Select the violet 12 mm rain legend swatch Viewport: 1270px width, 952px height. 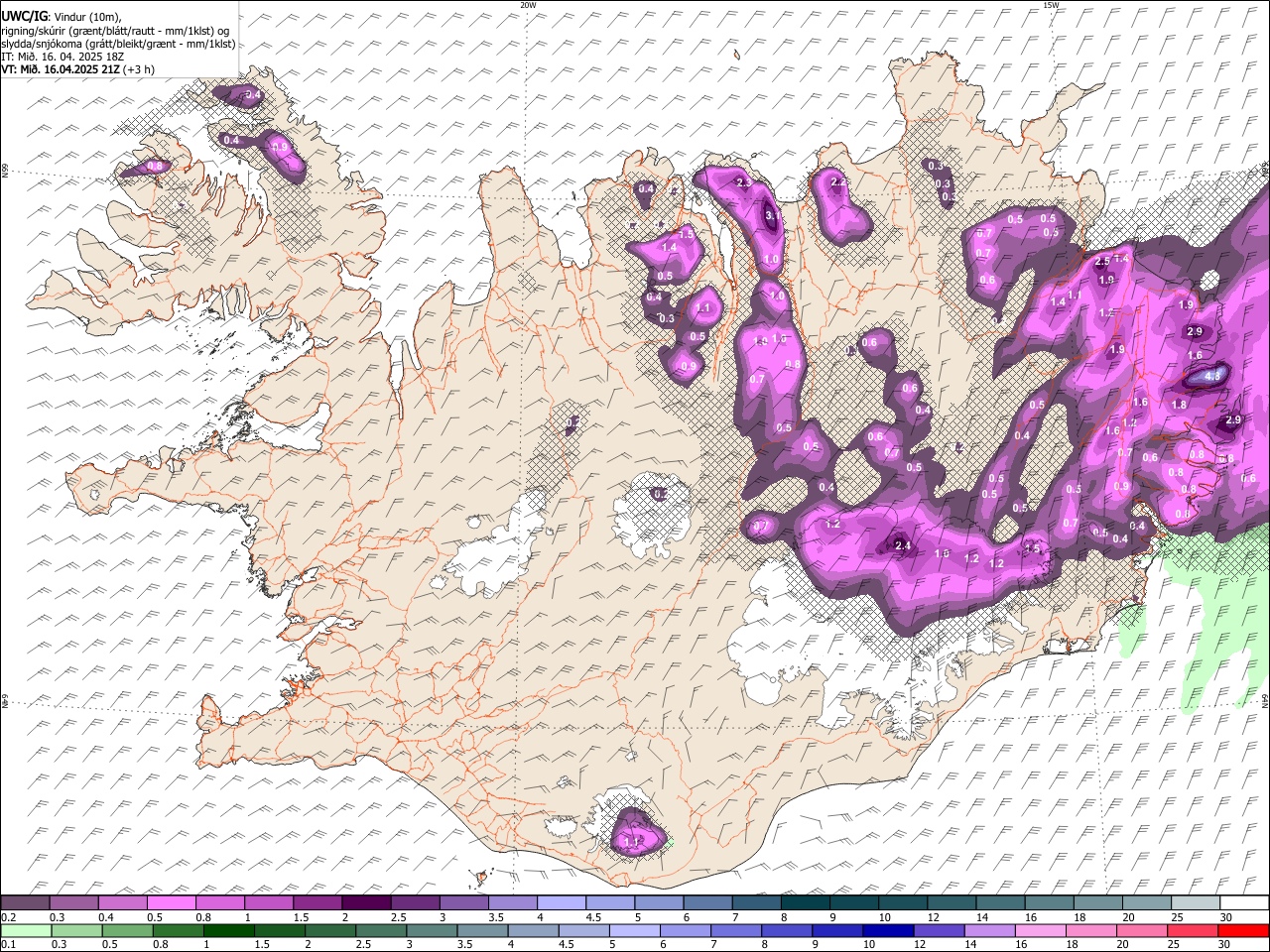[938, 930]
